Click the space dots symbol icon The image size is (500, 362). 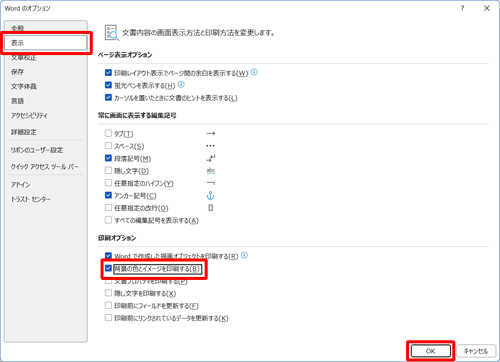pyautogui.click(x=210, y=146)
